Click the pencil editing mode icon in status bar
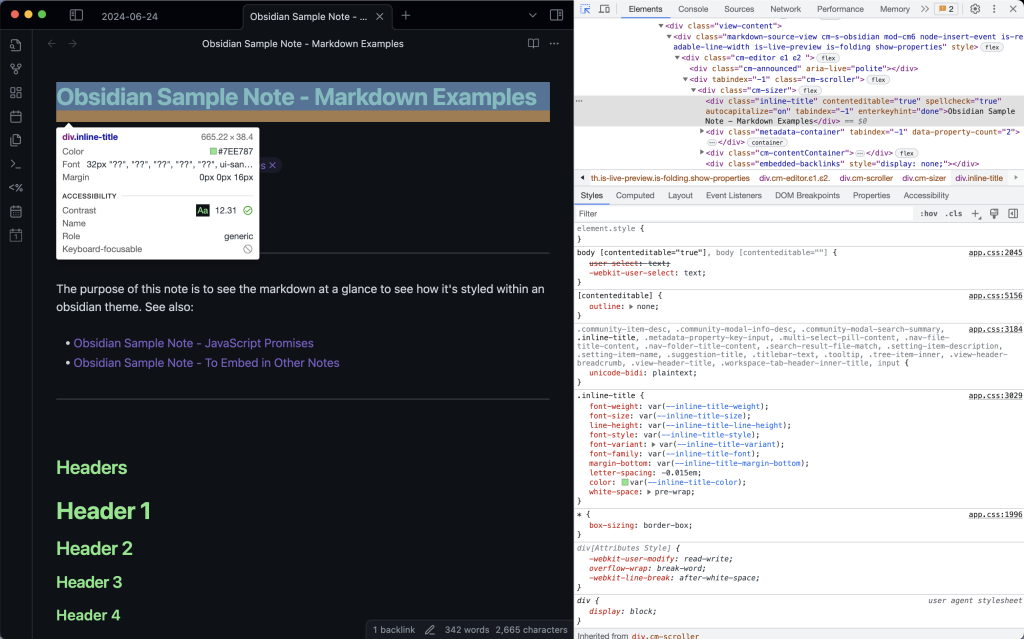The image size is (1024, 639). (x=430, y=630)
